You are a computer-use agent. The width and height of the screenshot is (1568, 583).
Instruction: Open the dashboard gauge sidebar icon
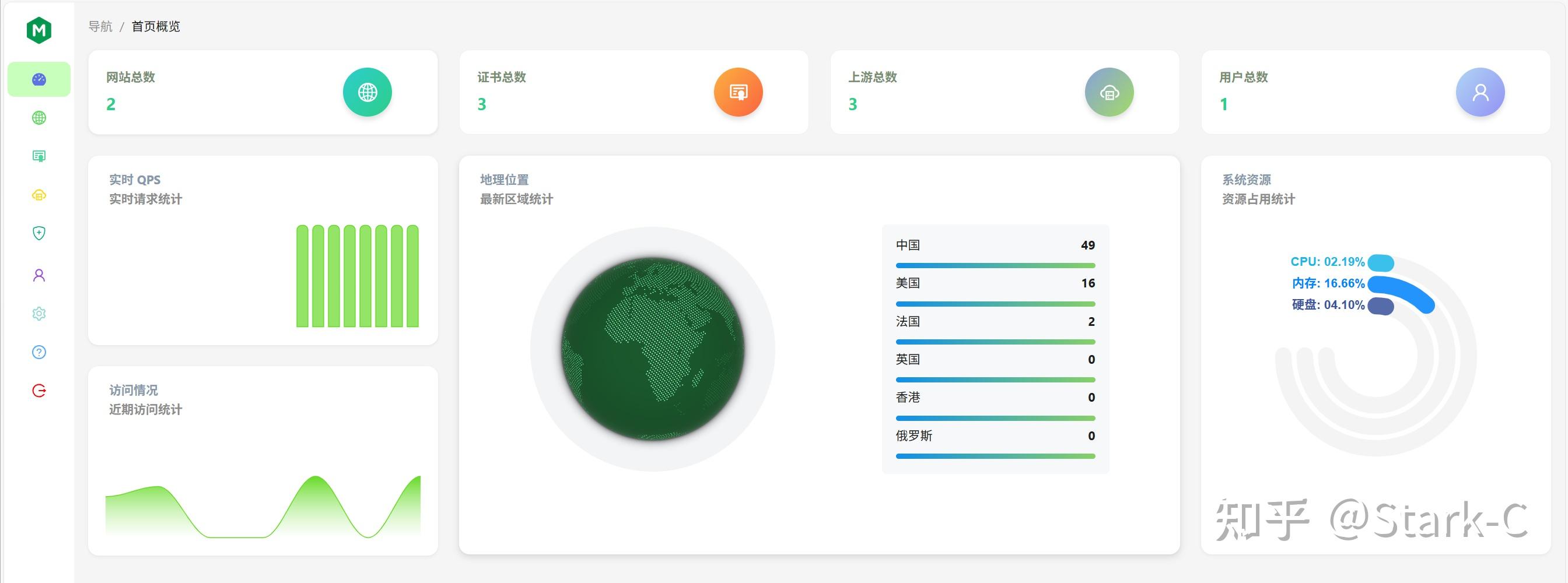[x=39, y=79]
